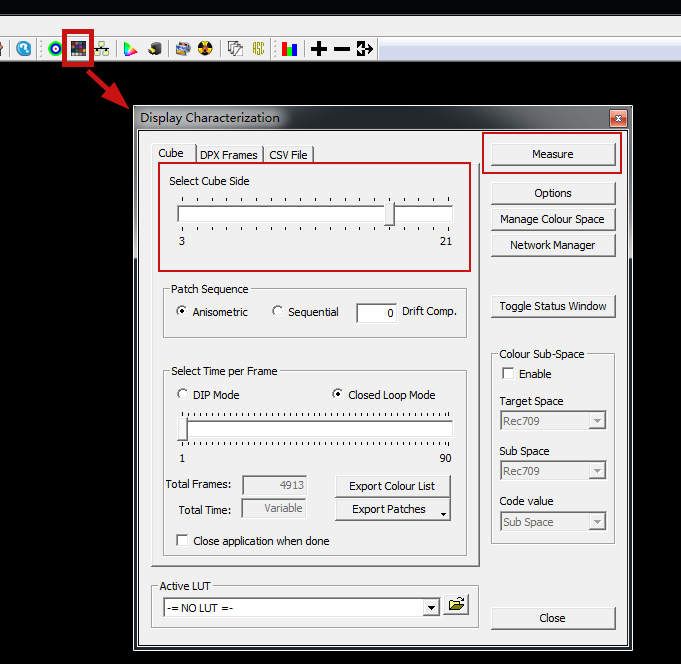
Task: Check Close application when done
Action: pos(182,540)
